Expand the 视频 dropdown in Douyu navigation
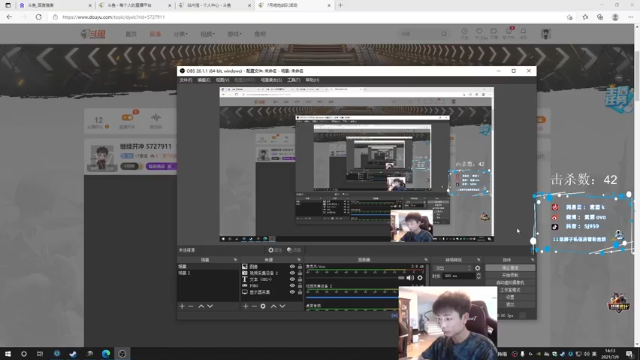 [207, 34]
